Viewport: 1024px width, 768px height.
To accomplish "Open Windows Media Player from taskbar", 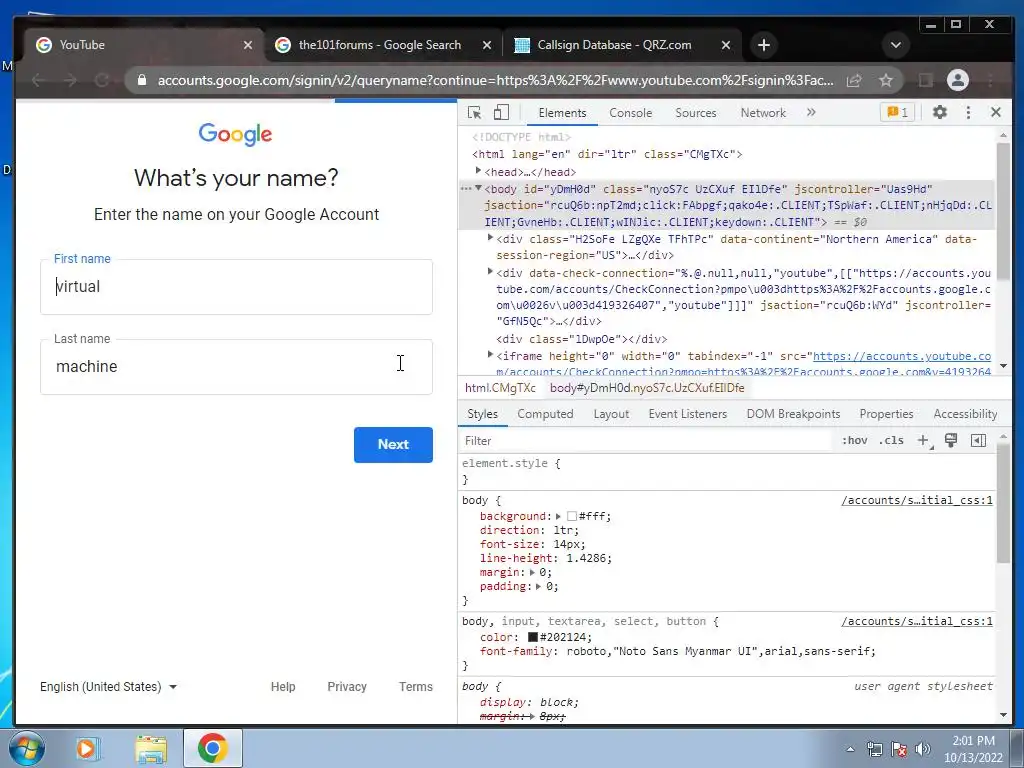I will pyautogui.click(x=86, y=748).
